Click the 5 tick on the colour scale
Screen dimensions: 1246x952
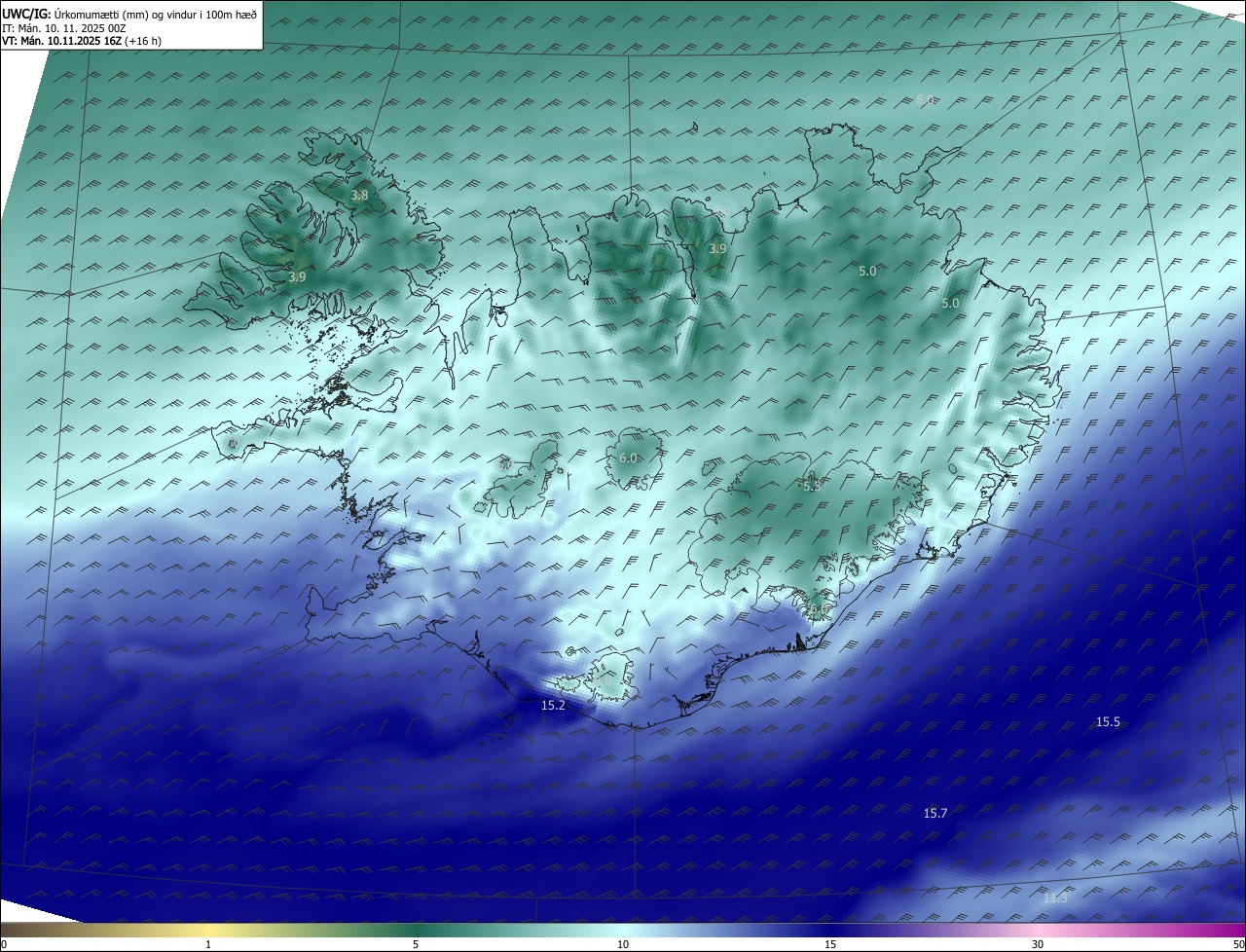coord(416,944)
